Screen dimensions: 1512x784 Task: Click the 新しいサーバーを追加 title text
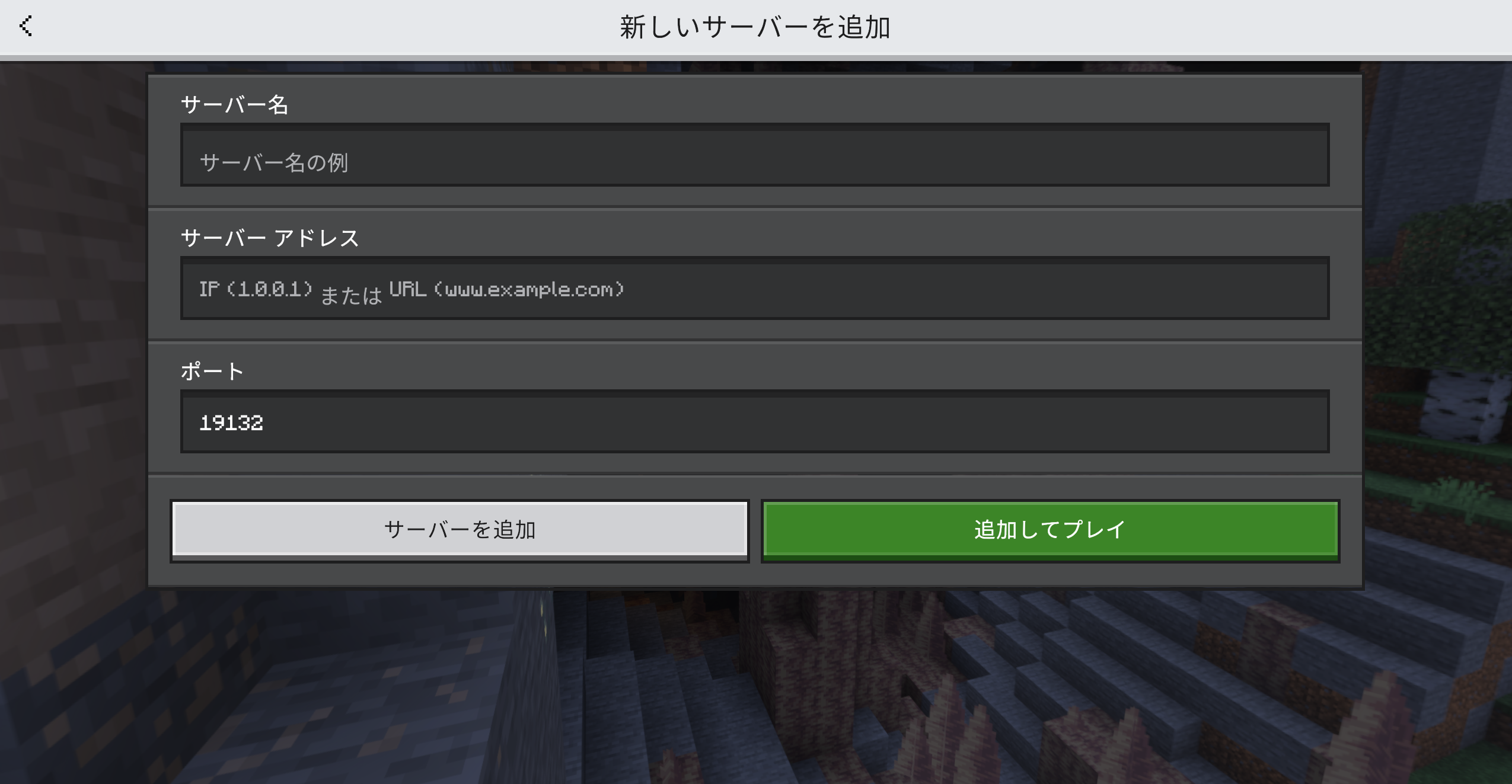[755, 27]
